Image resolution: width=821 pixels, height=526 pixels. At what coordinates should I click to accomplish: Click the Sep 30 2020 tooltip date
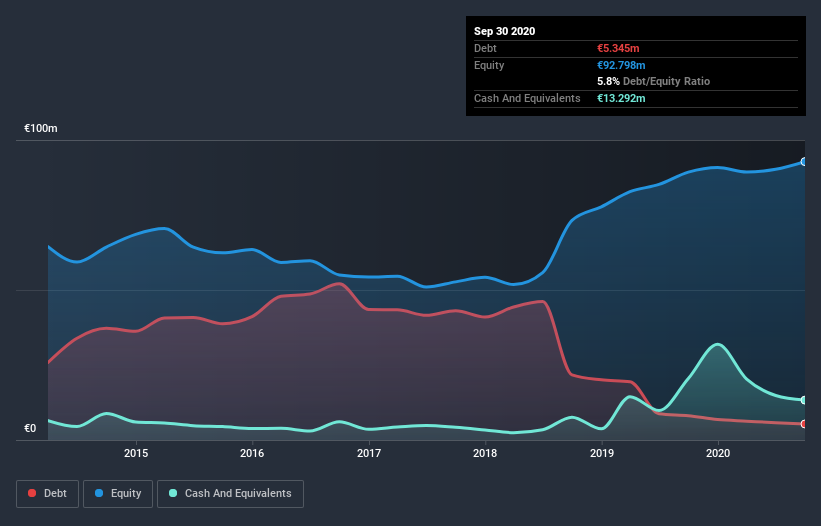point(504,31)
